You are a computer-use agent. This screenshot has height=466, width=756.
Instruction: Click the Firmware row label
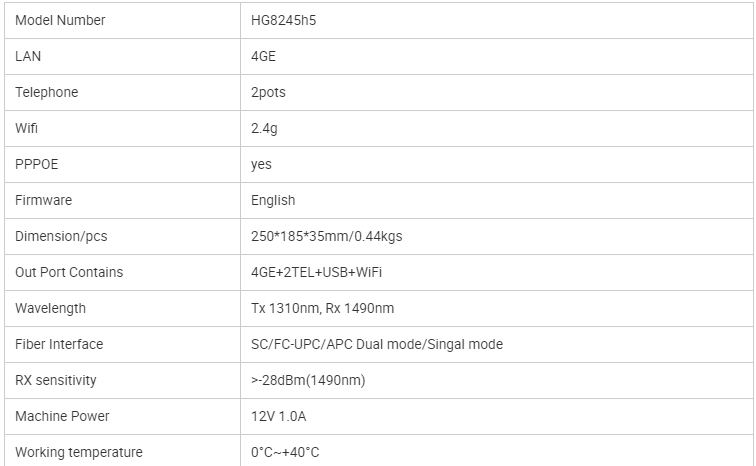[x=43, y=200]
